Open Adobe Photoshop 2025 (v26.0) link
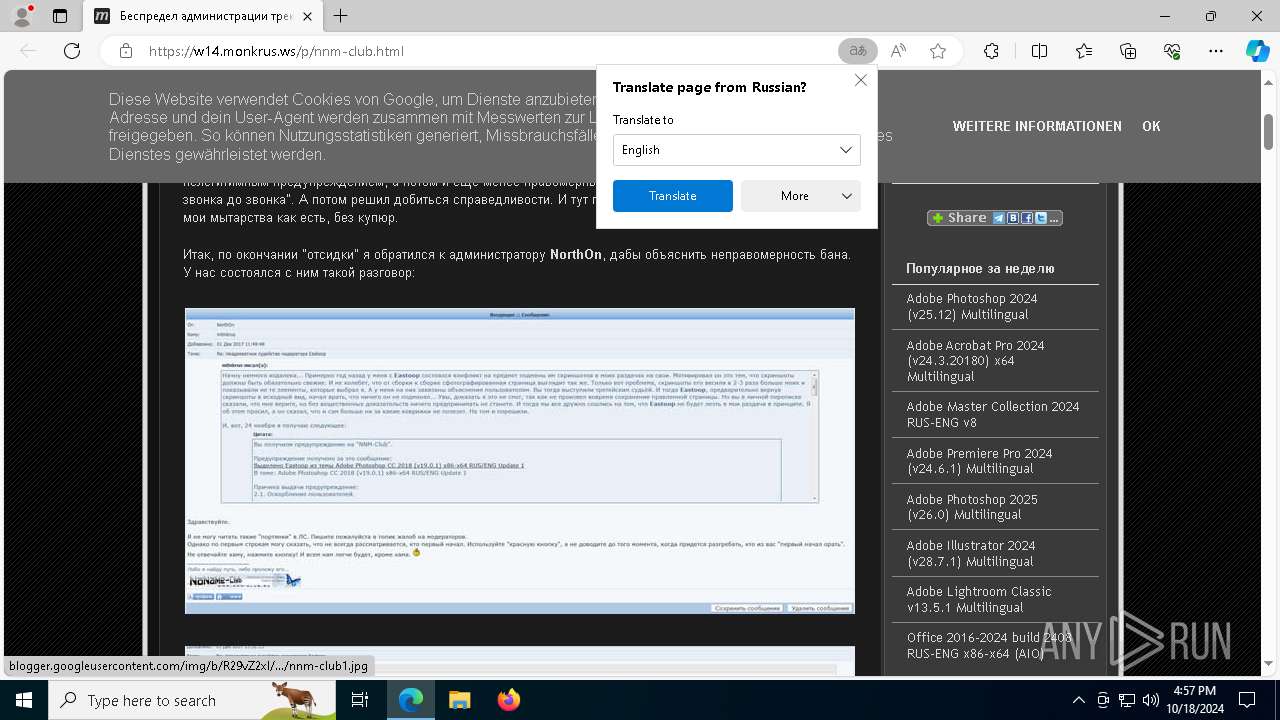The image size is (1280, 720). [x=972, y=506]
